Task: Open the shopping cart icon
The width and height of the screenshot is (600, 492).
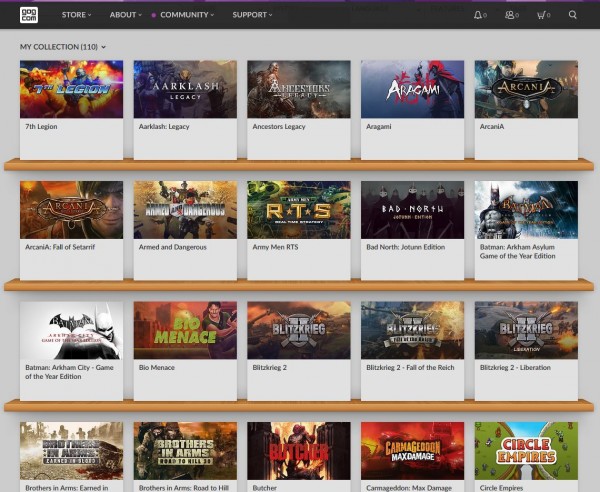Action: [x=541, y=15]
